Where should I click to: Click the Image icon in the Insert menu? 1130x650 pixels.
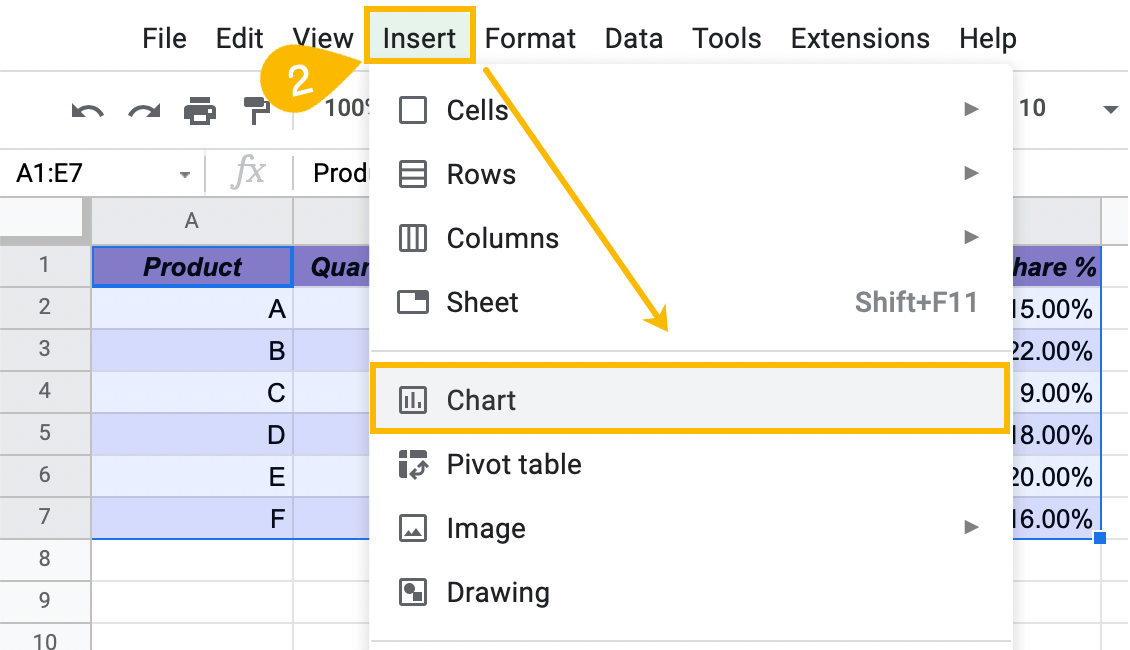(413, 528)
